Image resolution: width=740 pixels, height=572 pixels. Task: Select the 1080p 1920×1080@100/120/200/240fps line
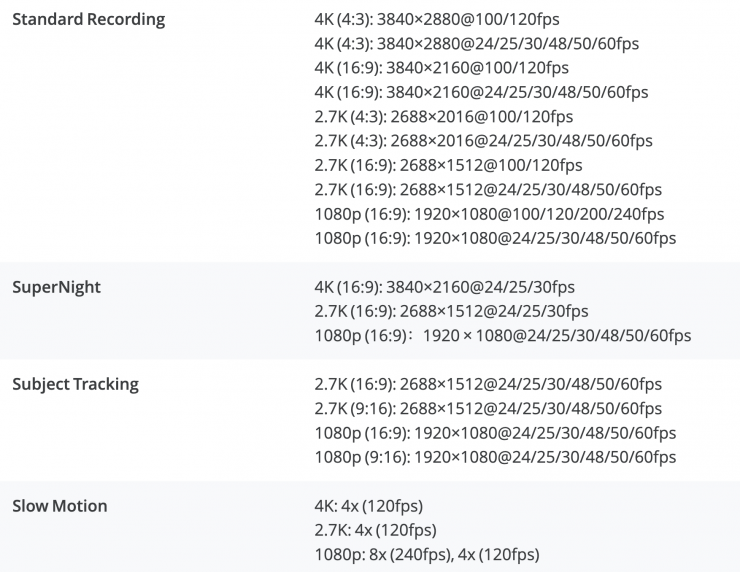pyautogui.click(x=489, y=214)
